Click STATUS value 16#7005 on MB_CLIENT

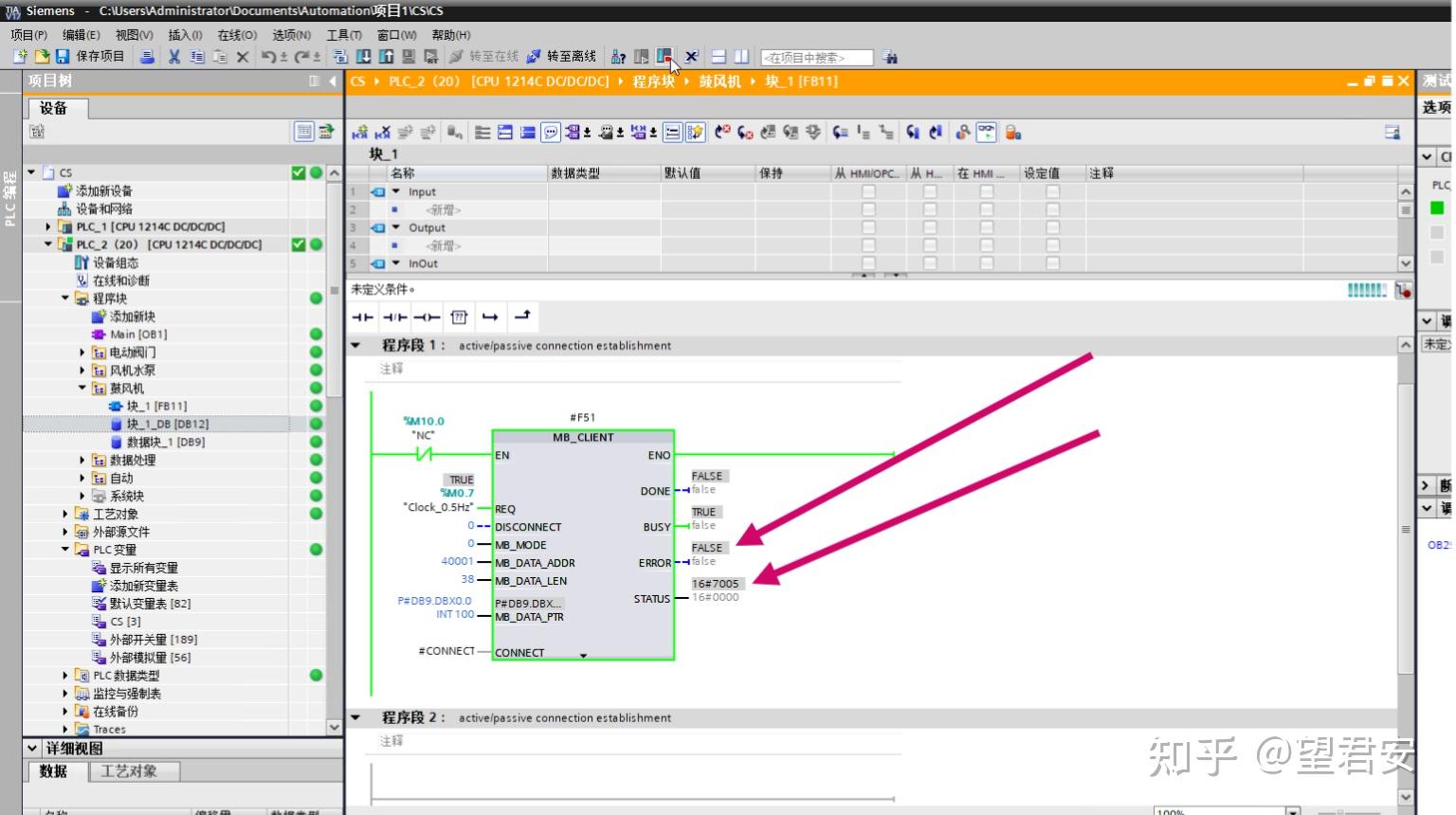pyautogui.click(x=716, y=584)
